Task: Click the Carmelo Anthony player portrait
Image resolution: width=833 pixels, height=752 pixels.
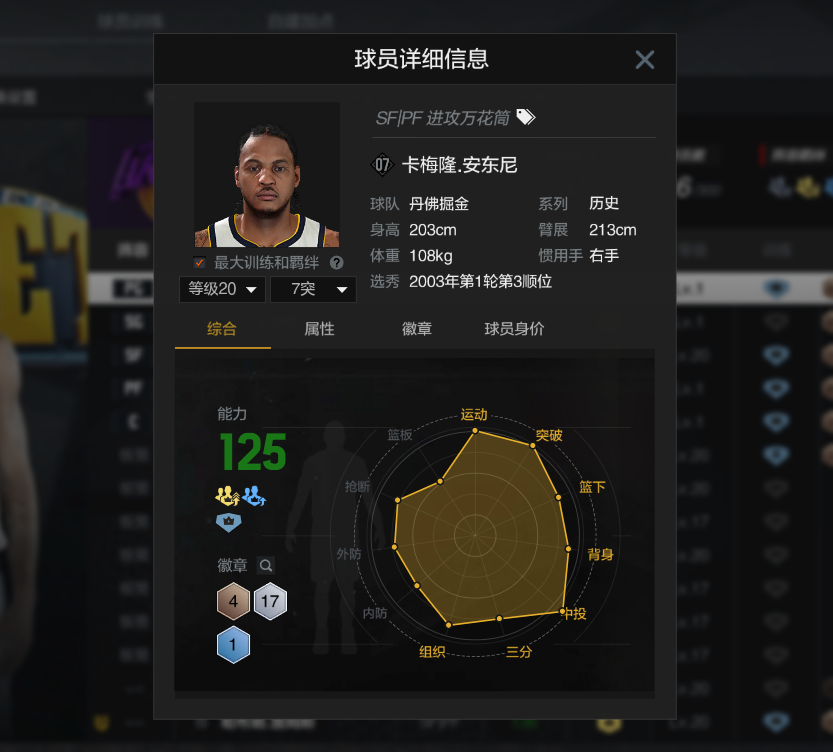Action: (x=267, y=175)
